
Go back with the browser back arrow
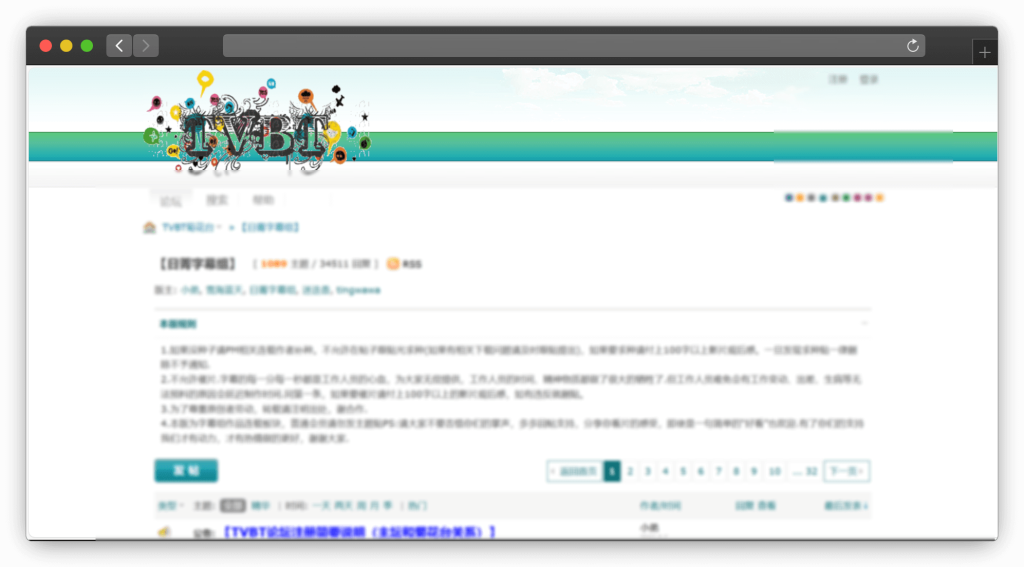[x=119, y=46]
